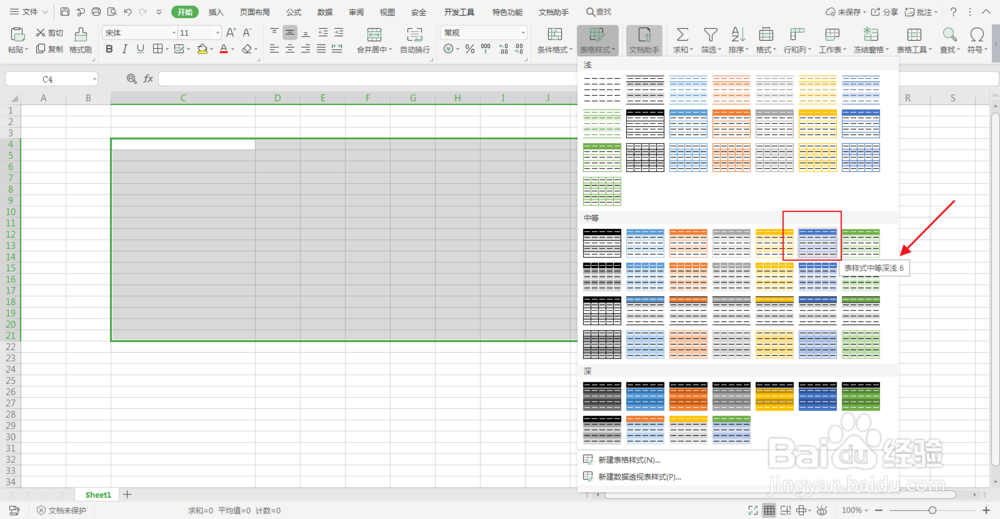Click the AutoSum (求和) sigma icon

click(x=682, y=34)
